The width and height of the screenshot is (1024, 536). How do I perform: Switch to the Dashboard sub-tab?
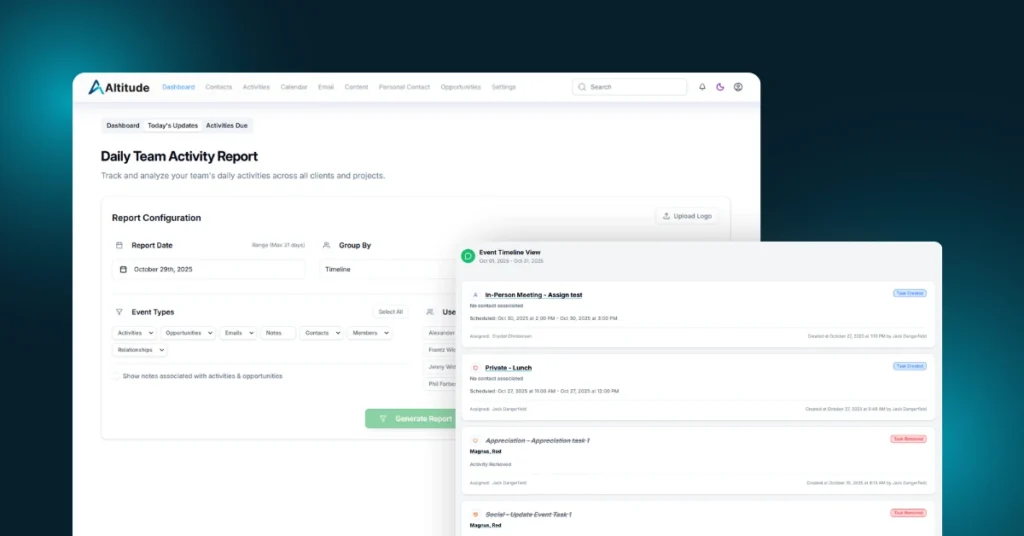(x=123, y=125)
